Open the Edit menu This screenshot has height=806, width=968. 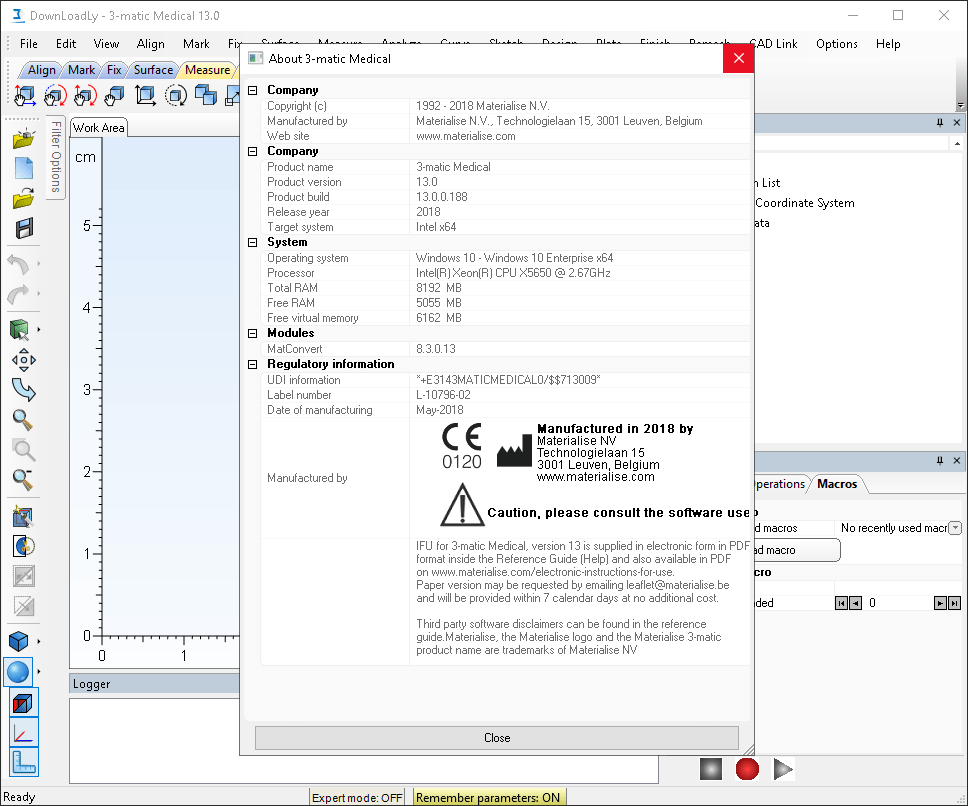click(65, 44)
